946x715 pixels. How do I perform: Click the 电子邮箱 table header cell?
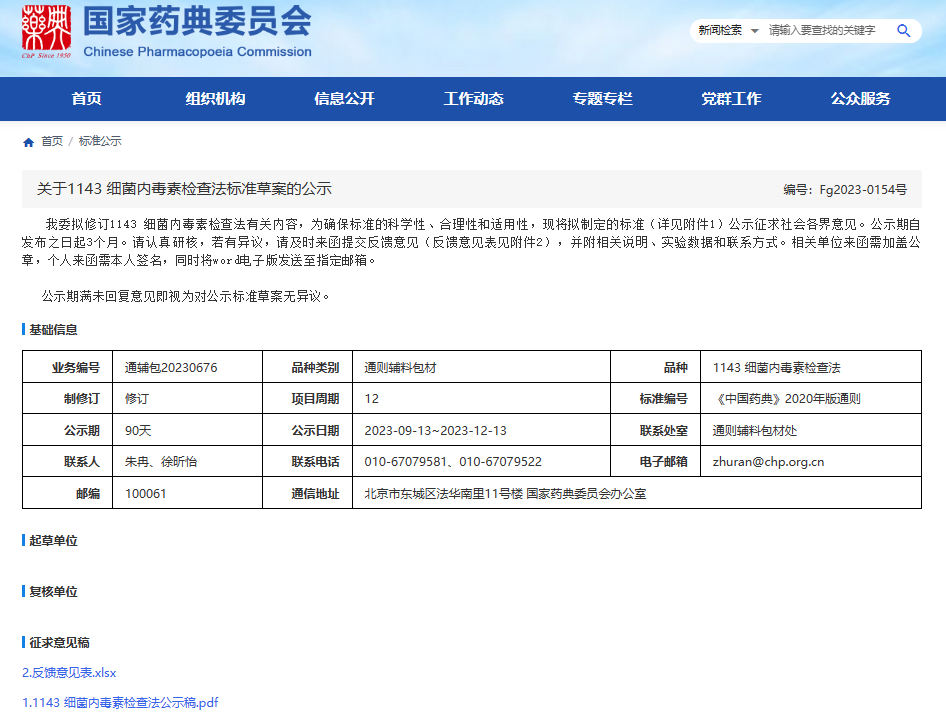[x=656, y=461]
